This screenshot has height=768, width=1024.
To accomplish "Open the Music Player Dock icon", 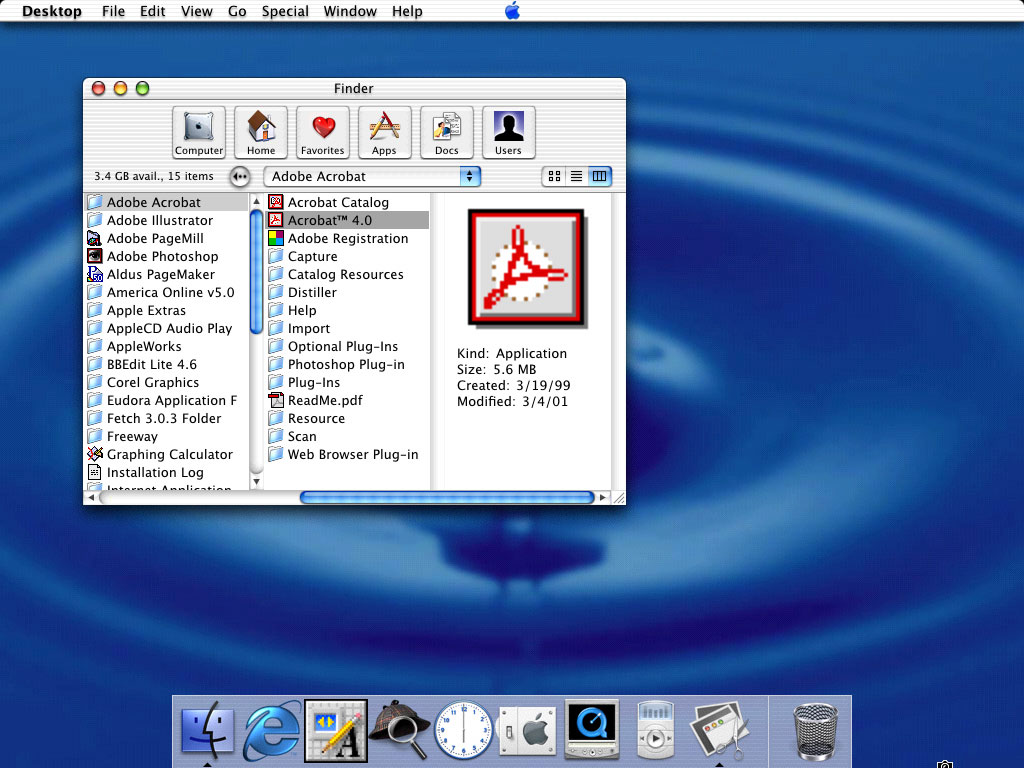I will (655, 729).
